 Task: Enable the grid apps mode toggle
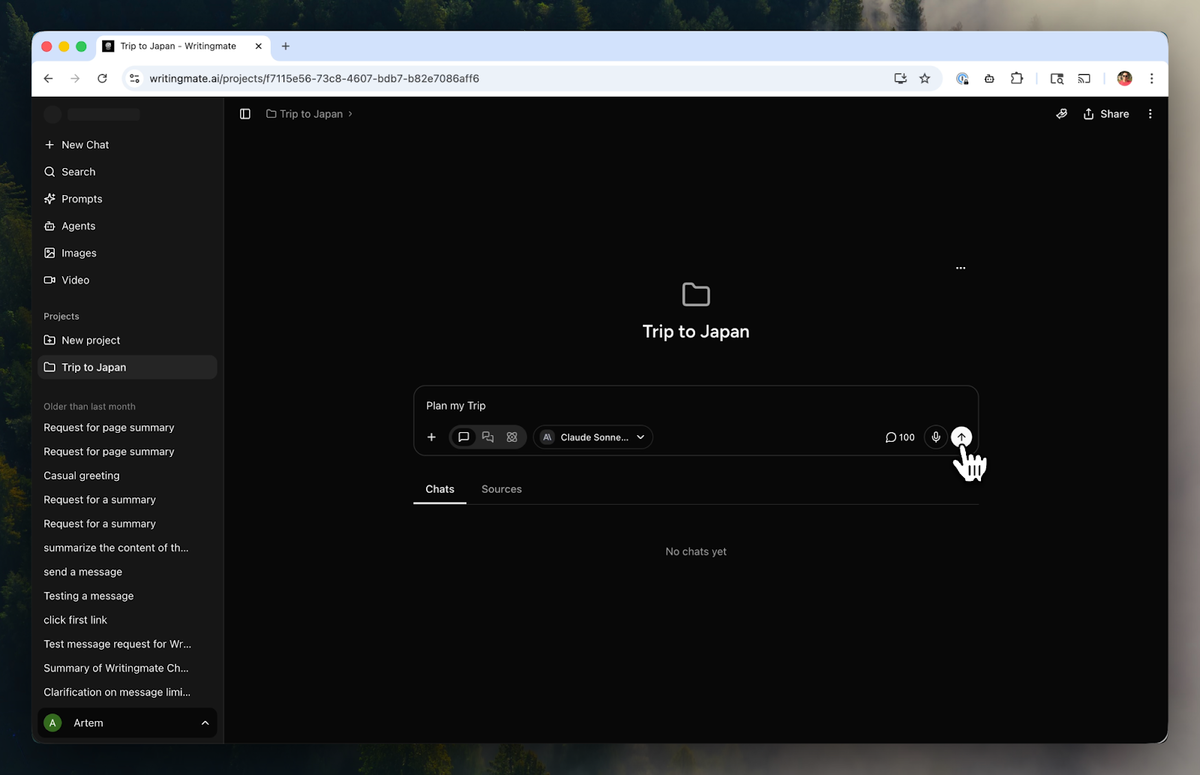[x=512, y=437]
